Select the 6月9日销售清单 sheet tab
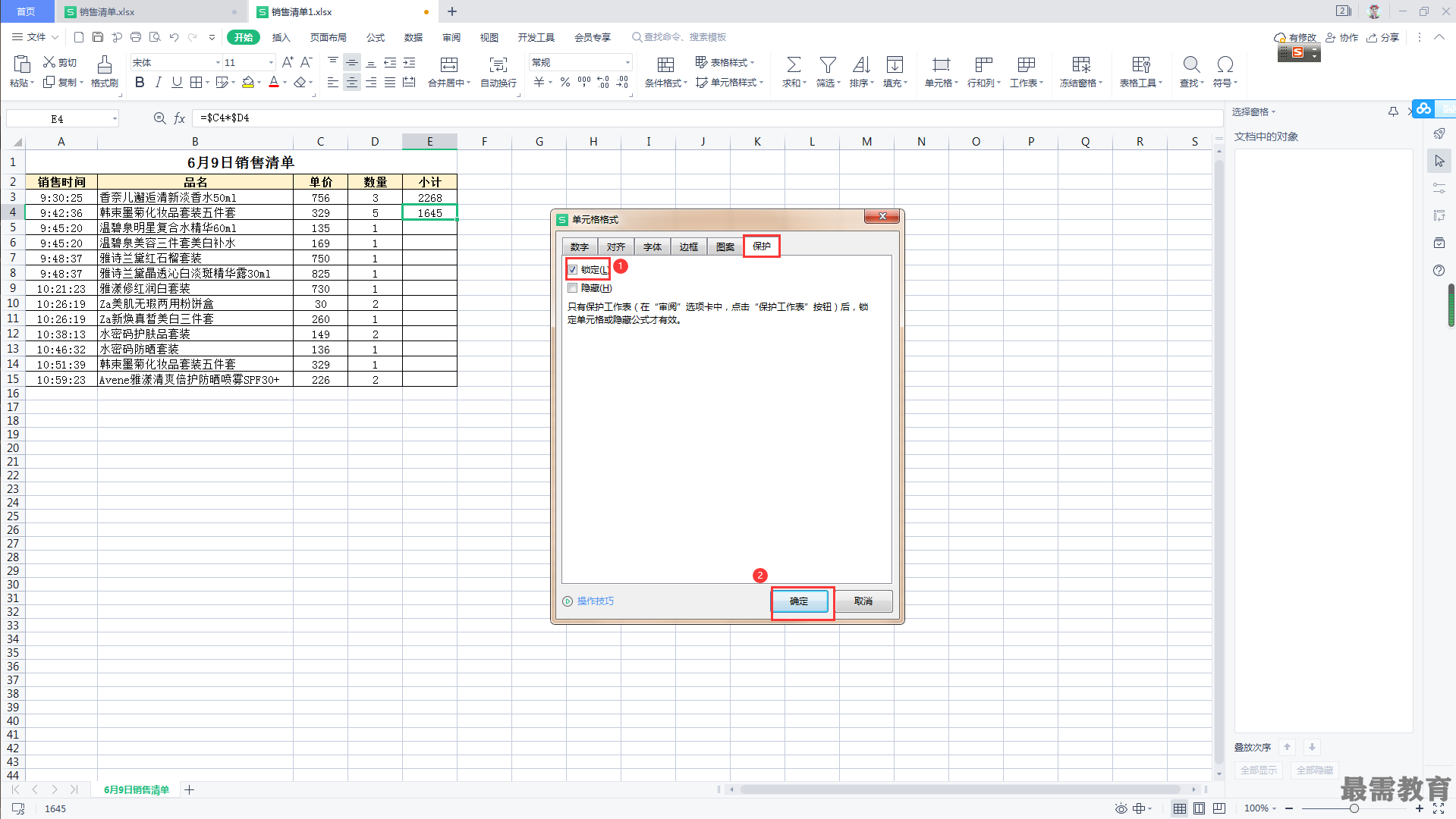Screen dimensions: 1456x819 (x=137, y=790)
